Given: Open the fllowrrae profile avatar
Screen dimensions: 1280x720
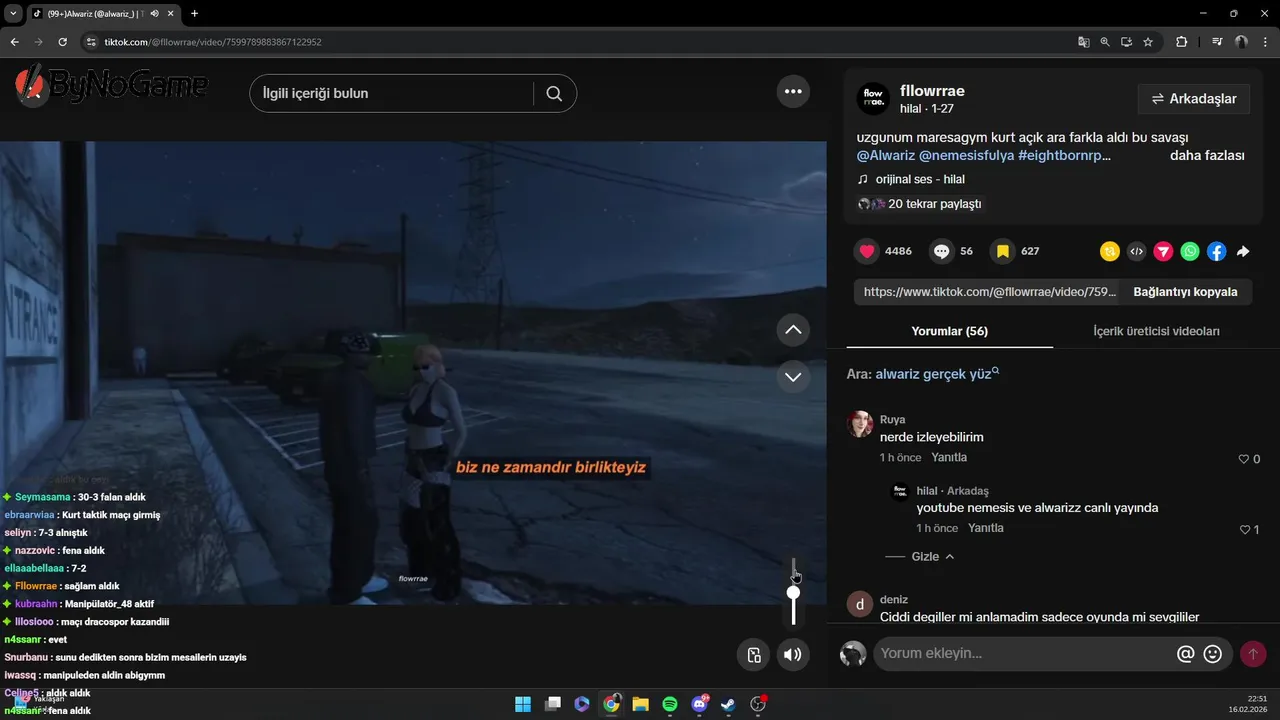Looking at the screenshot, I should (873, 99).
